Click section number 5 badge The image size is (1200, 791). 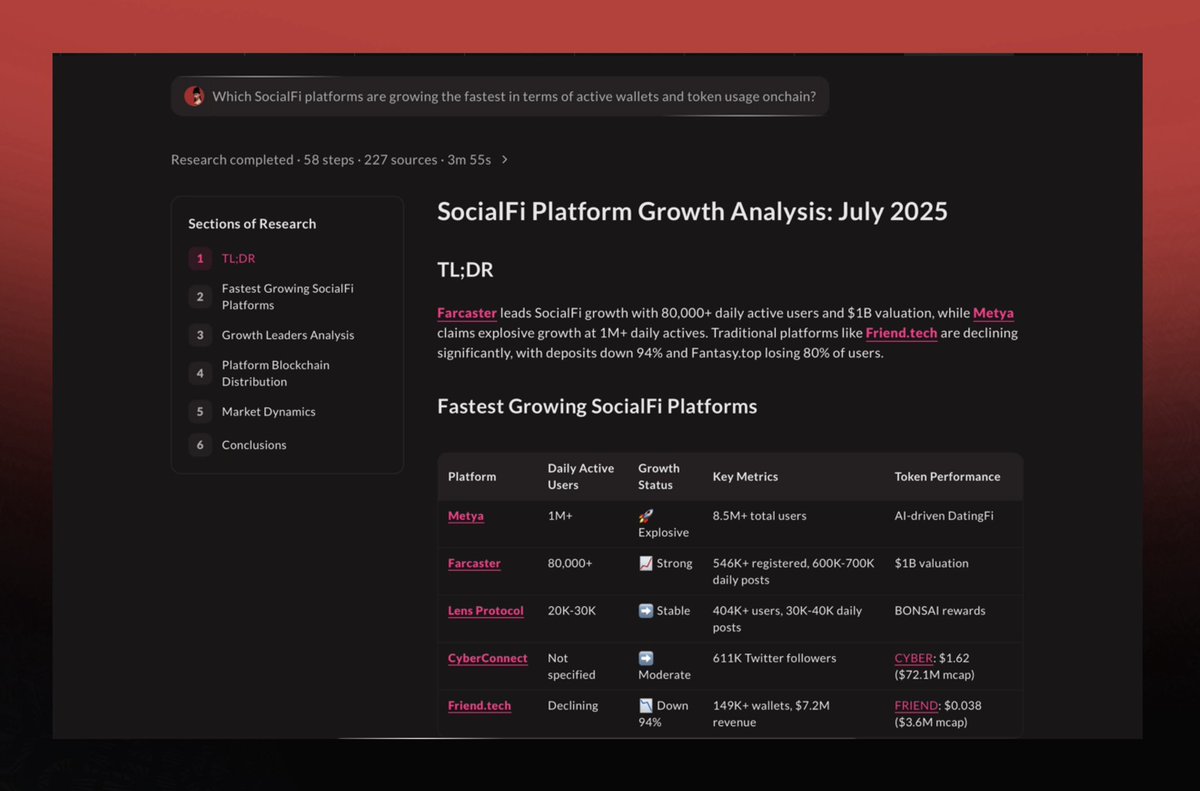[x=200, y=412]
